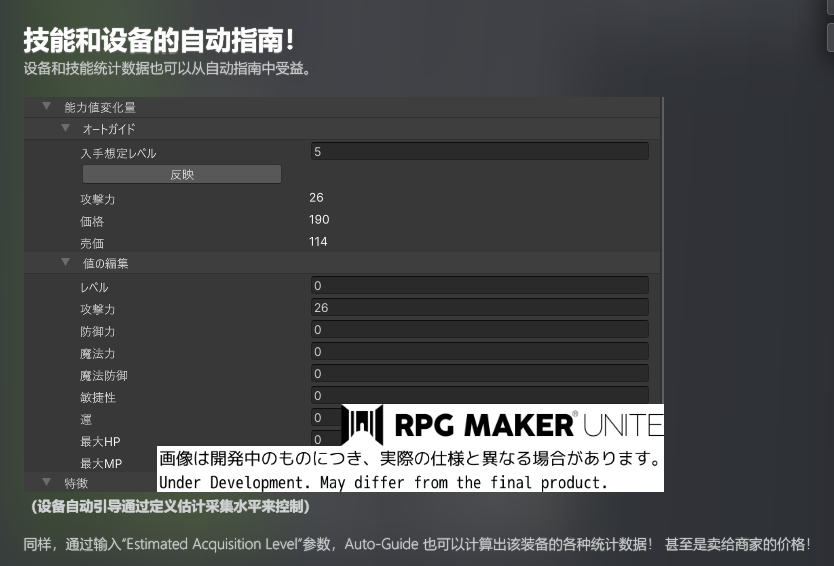Collapse the オートガイド subsection triangle
Screen dimensions: 834x566
[65, 128]
